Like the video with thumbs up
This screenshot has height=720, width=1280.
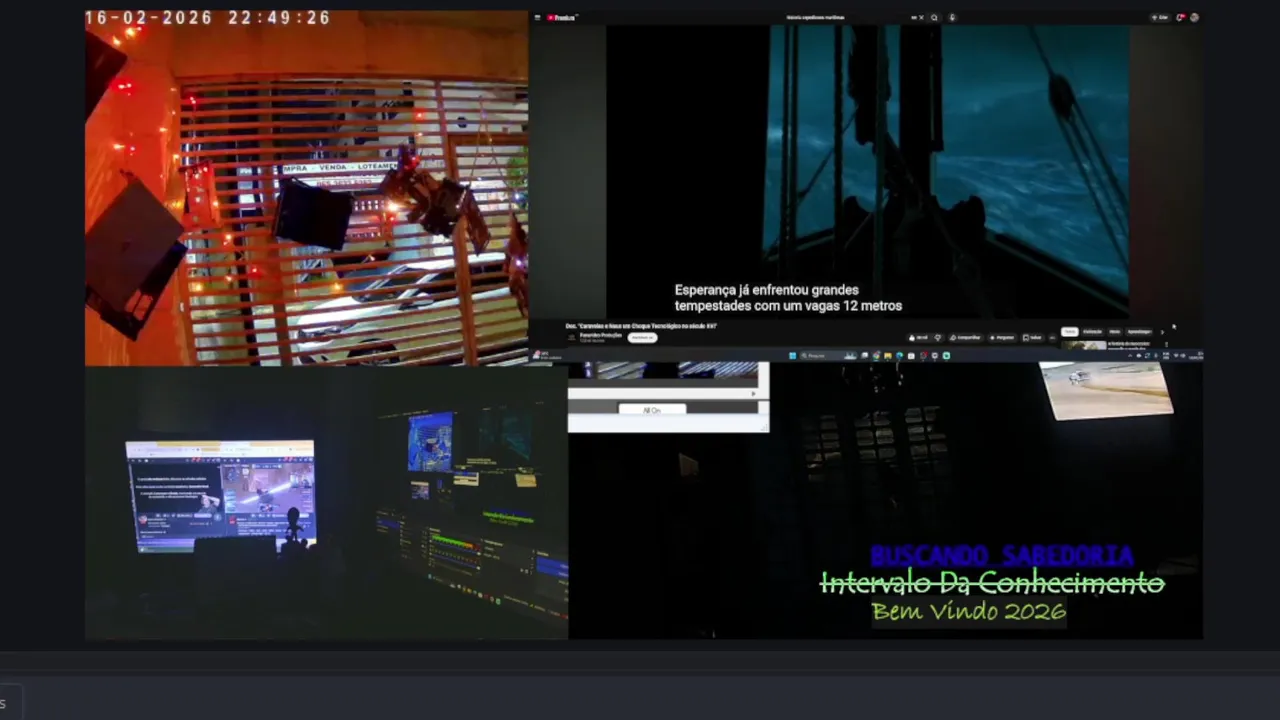point(918,337)
